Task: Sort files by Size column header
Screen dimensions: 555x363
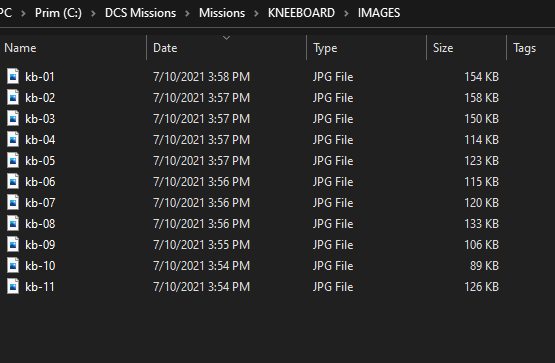Action: coord(443,48)
